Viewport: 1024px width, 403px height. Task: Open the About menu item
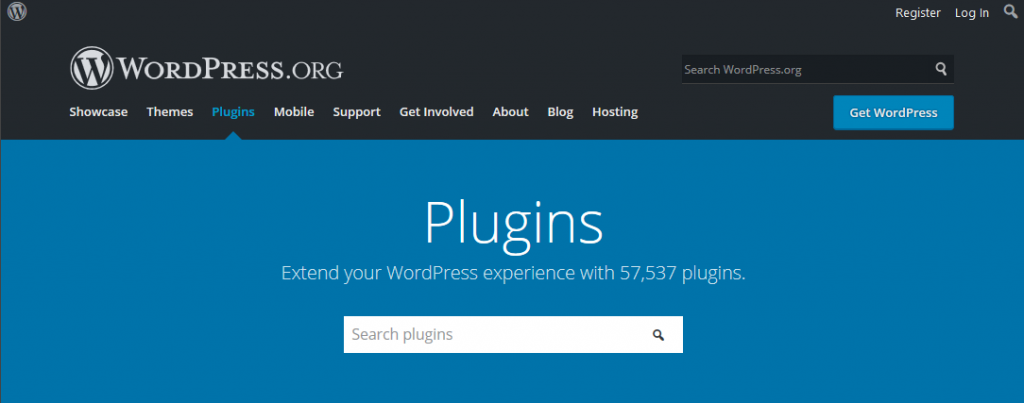[510, 112]
